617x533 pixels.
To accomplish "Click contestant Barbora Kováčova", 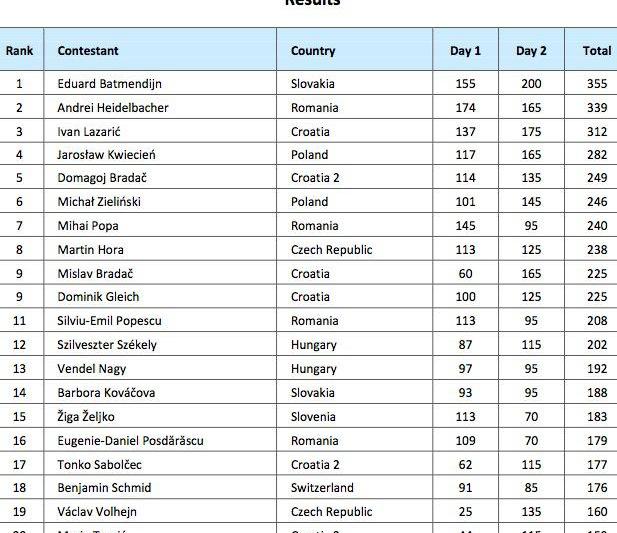I will (x=107, y=393).
